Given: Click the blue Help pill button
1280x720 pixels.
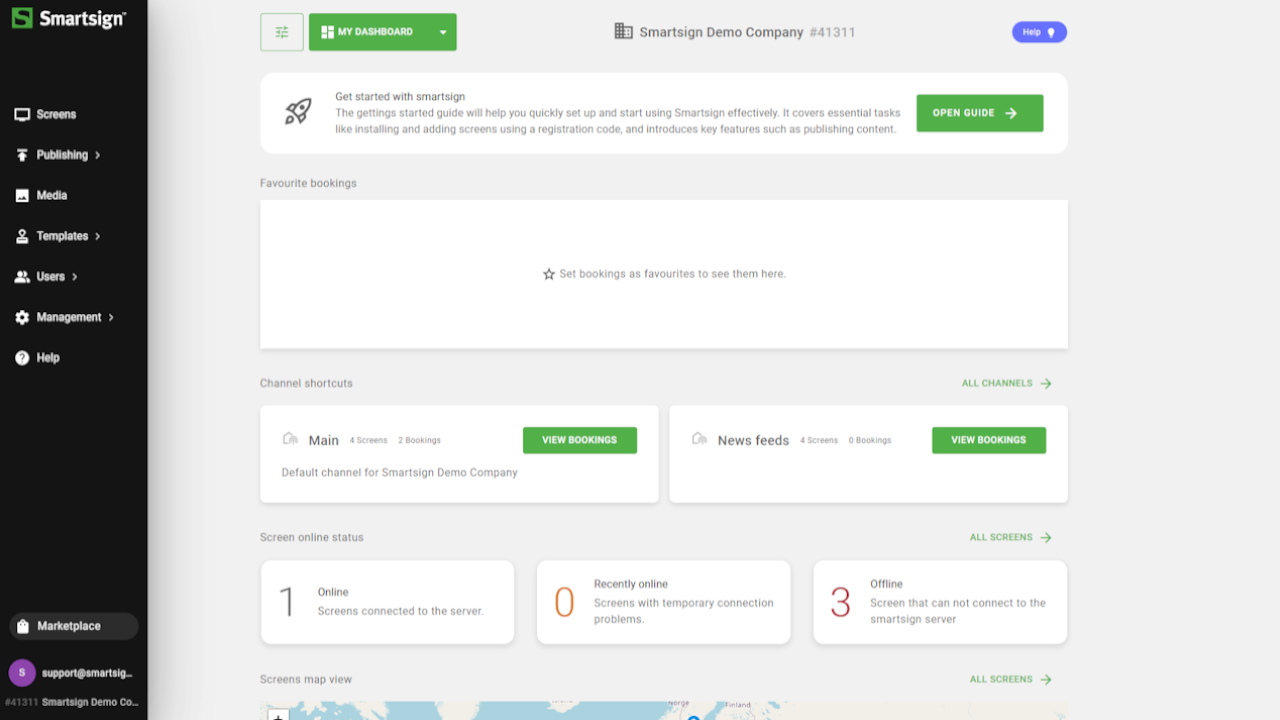Looking at the screenshot, I should (x=1039, y=32).
